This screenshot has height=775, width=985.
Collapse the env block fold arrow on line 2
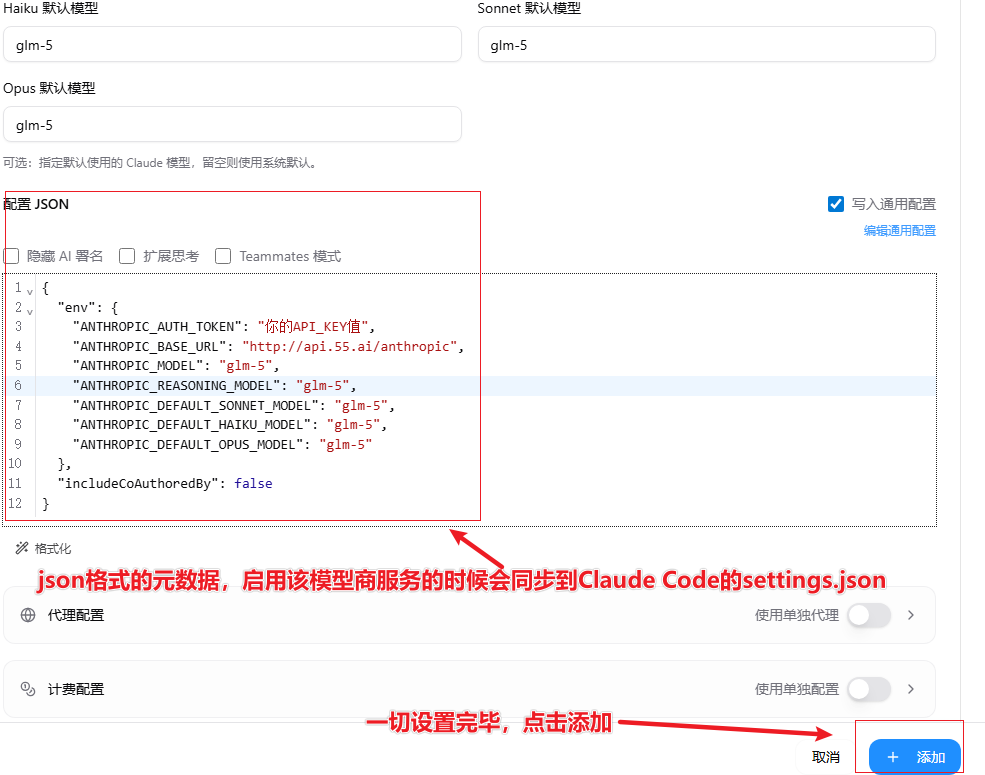(x=30, y=311)
